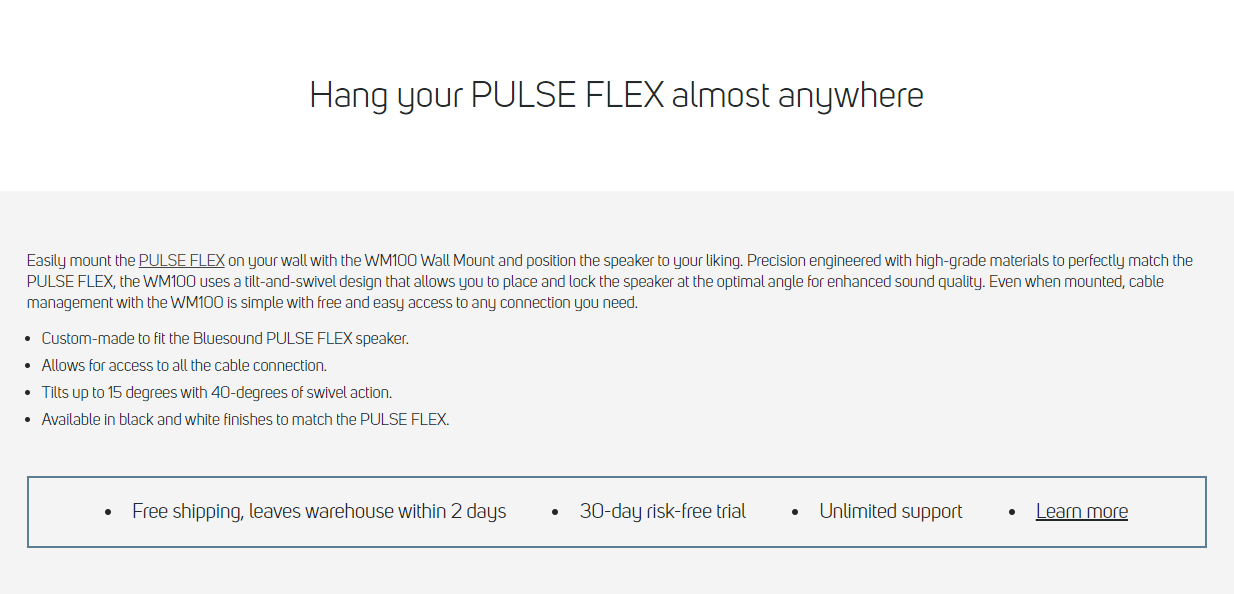Viewport: 1234px width, 594px height.
Task: Click the bullet dot before "Custom-made to fit"
Action: 28,340
